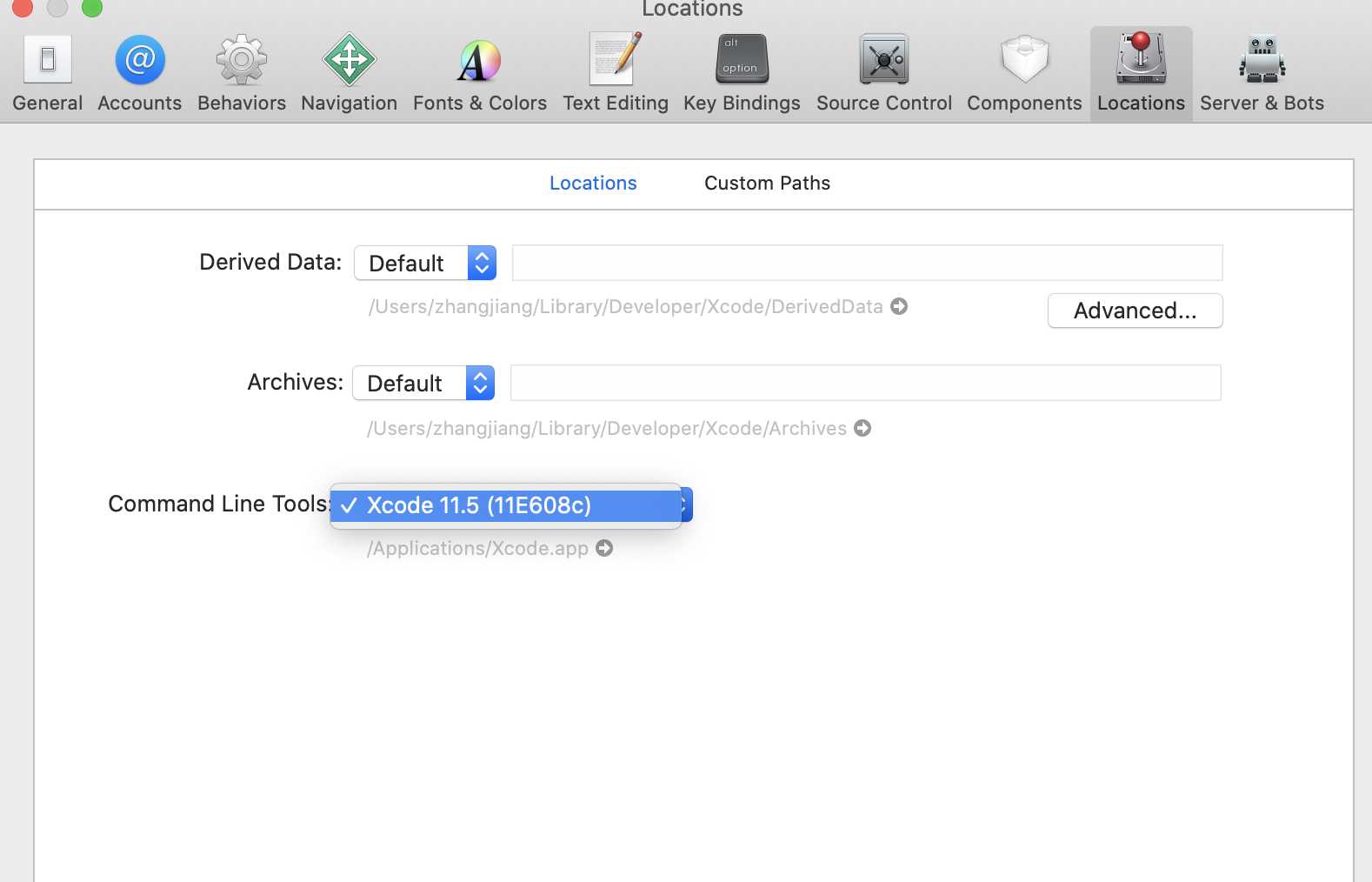The width and height of the screenshot is (1372, 882).
Task: Select the Locations toolbar pane
Action: coord(1141,73)
